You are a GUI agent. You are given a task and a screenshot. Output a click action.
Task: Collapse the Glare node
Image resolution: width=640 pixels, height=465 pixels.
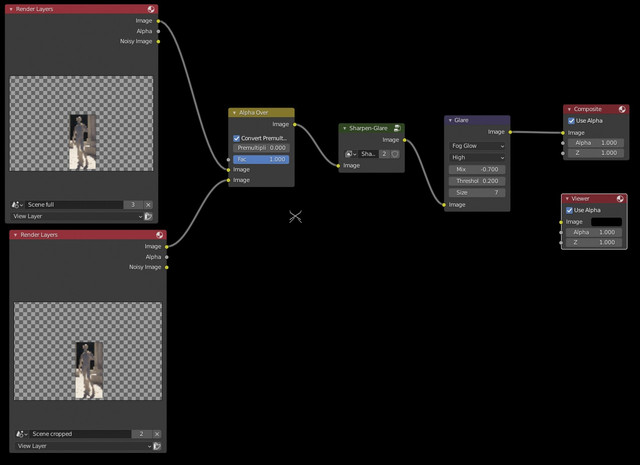[450, 120]
